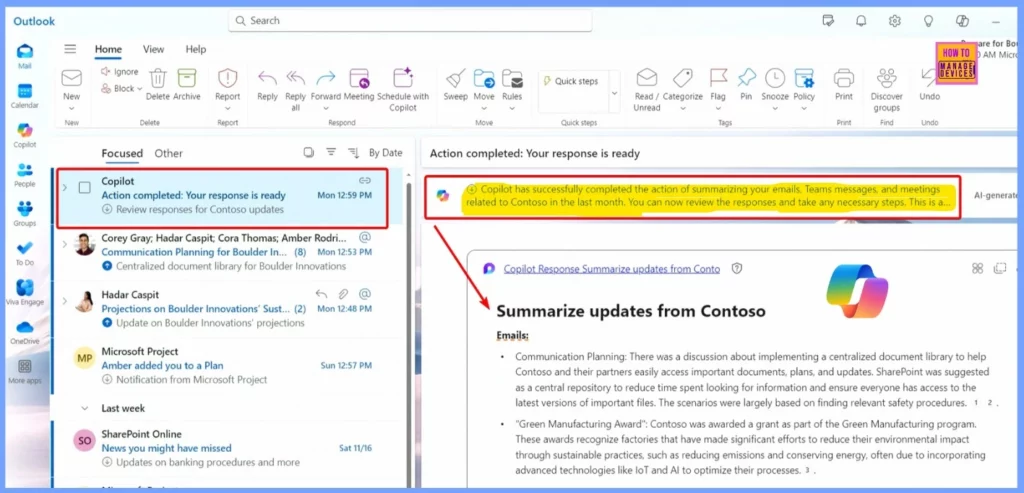Collapse the Last week group
1024x493 pixels.
coord(84,408)
